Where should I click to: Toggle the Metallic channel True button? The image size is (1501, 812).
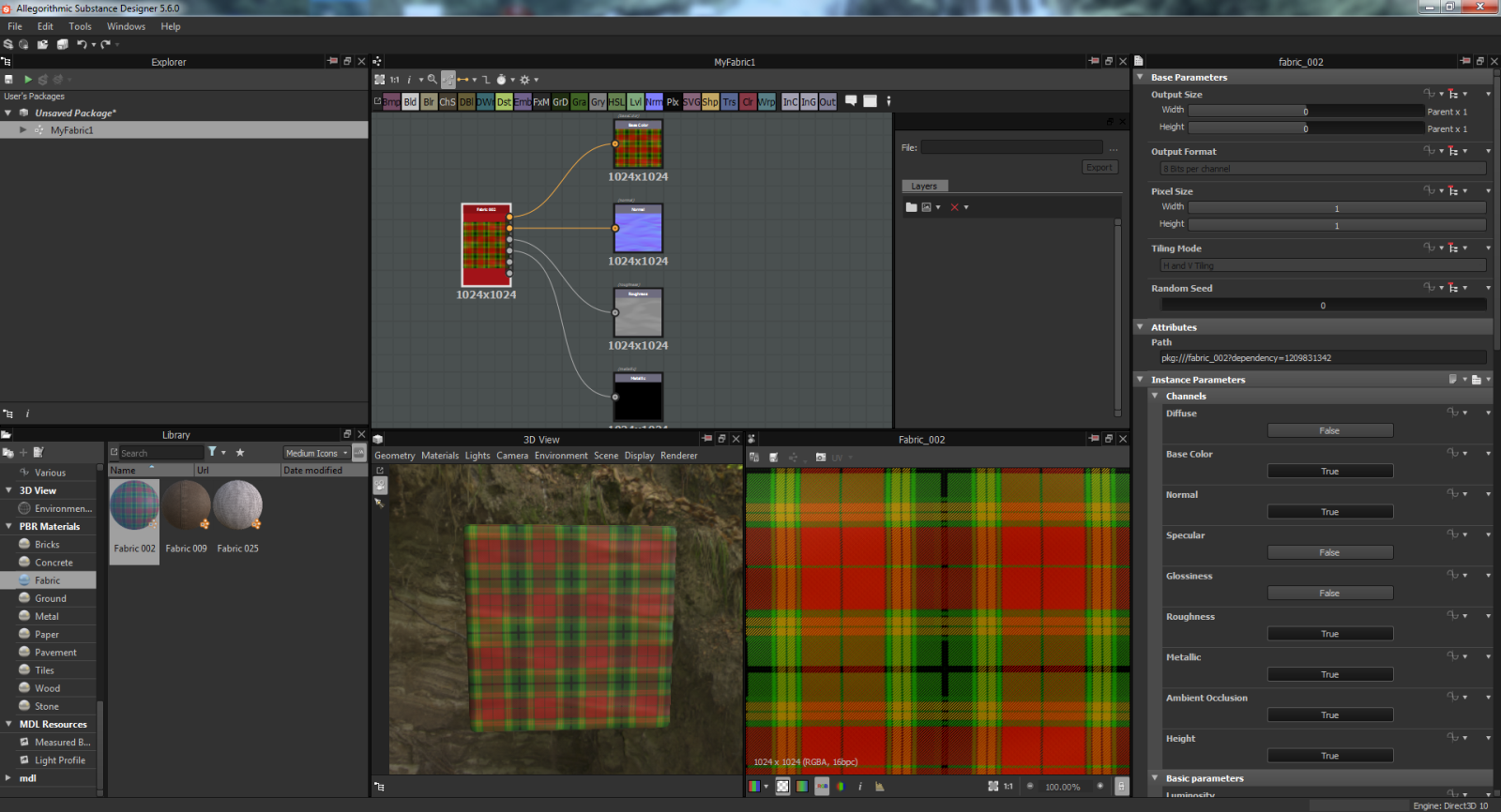(x=1330, y=674)
